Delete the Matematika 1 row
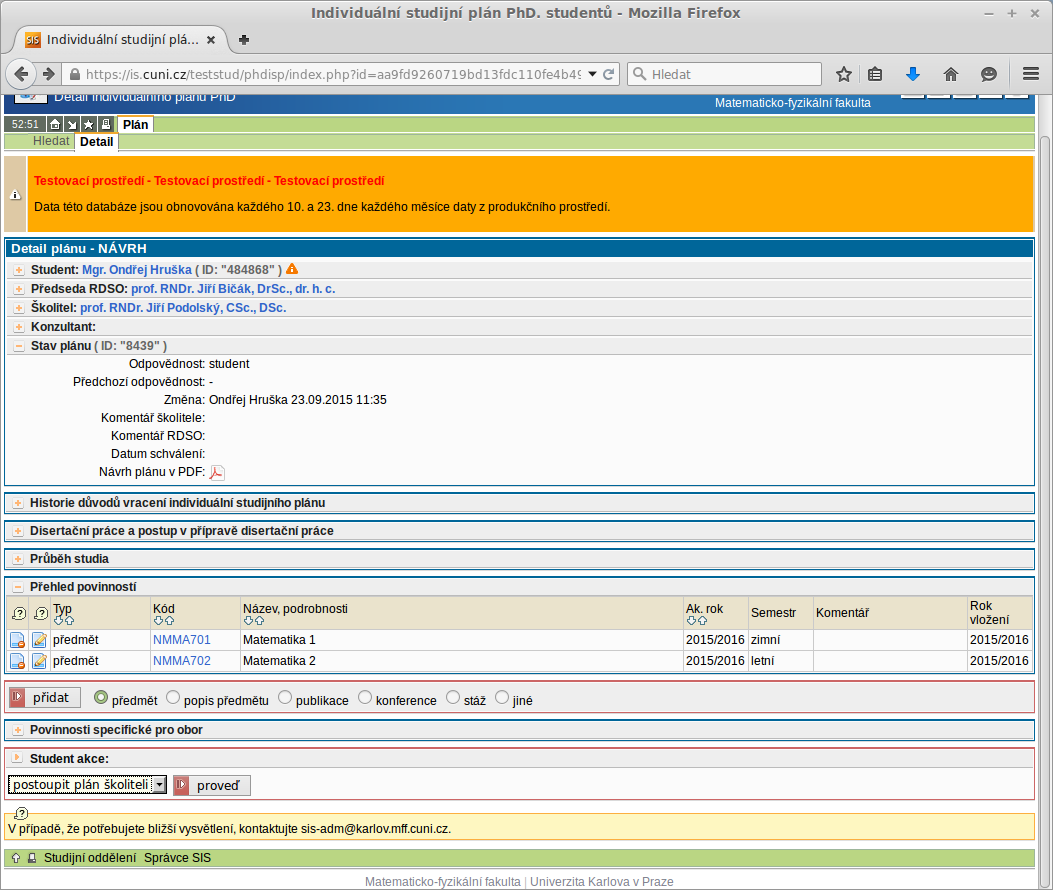Viewport: 1053px width, 890px height. point(17,640)
